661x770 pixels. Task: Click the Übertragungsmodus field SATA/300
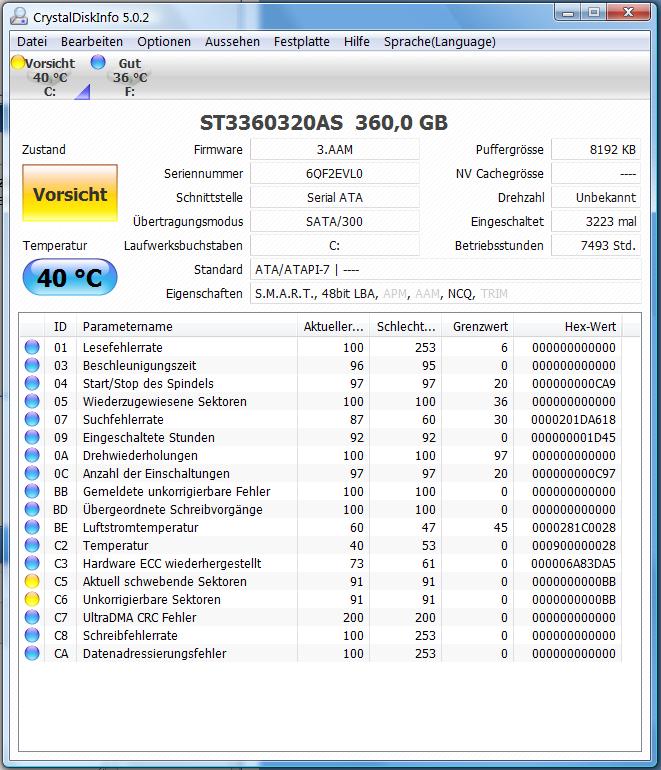coord(334,221)
